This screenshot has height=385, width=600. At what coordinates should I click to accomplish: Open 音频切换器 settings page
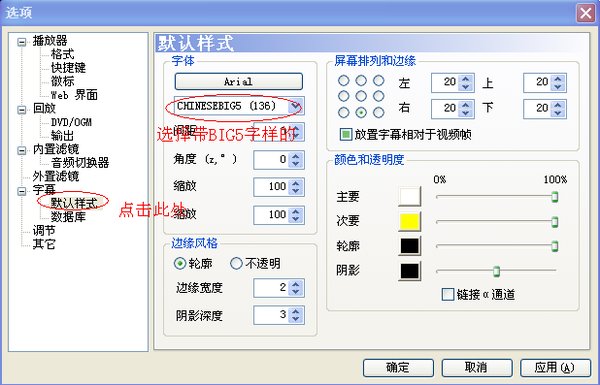[x=80, y=163]
